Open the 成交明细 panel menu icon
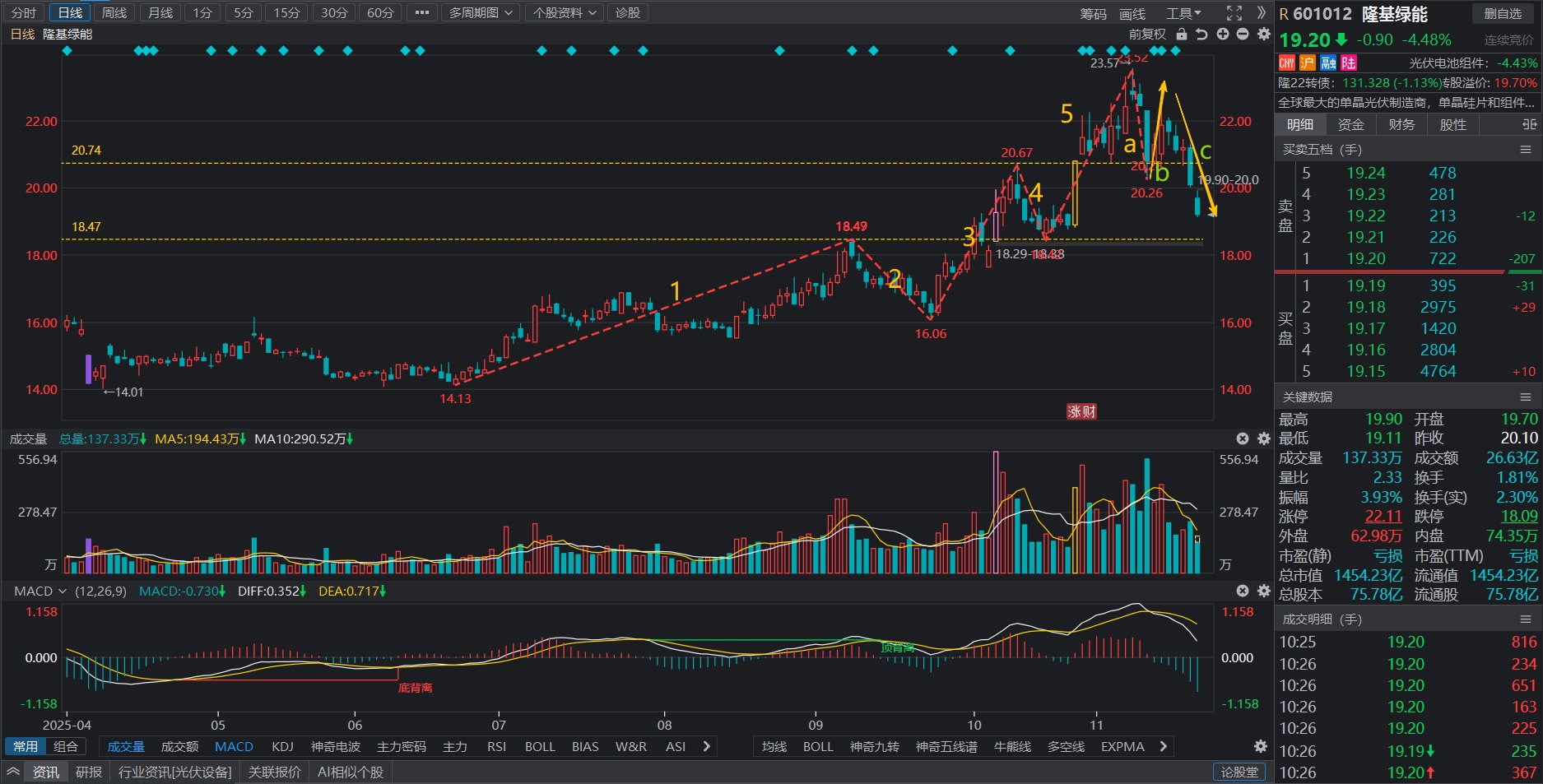 pyautogui.click(x=1525, y=619)
